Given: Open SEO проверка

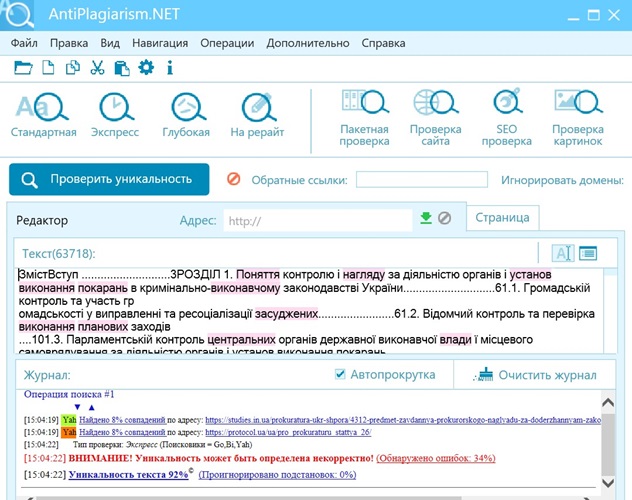Looking at the screenshot, I should [507, 118].
